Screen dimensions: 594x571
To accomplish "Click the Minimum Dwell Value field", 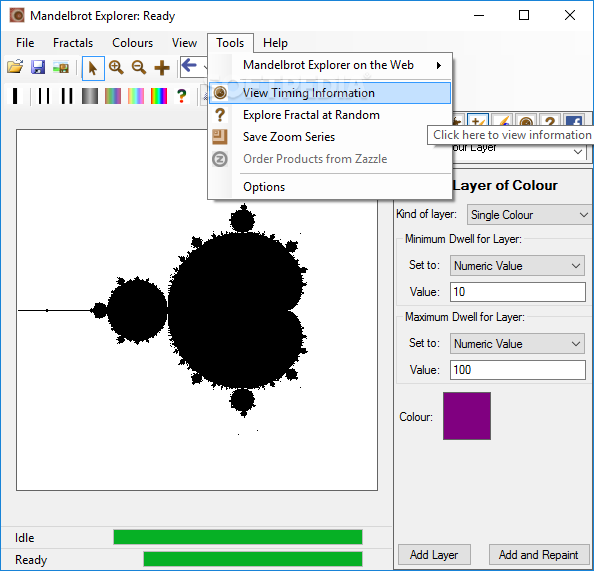I will click(517, 292).
